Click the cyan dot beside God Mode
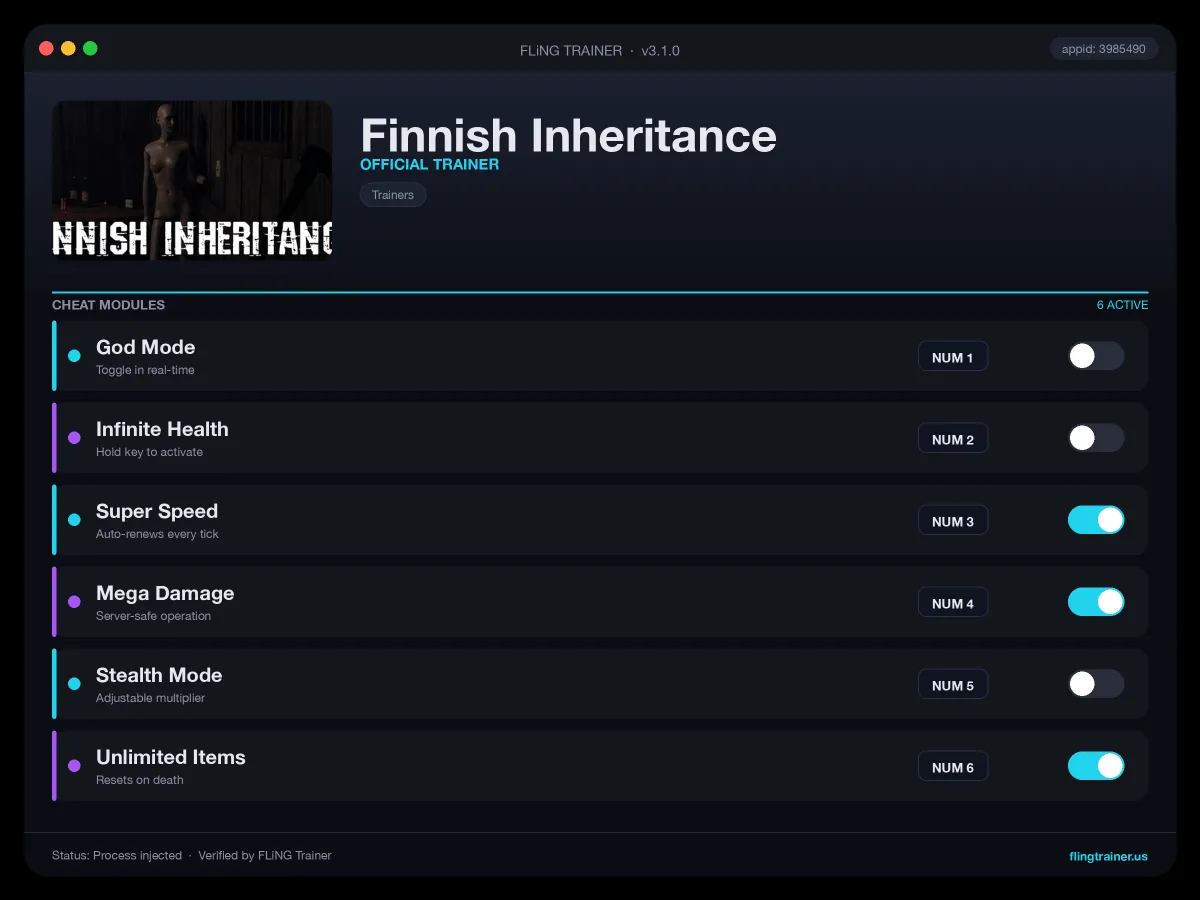The width and height of the screenshot is (1200, 900). 74,356
